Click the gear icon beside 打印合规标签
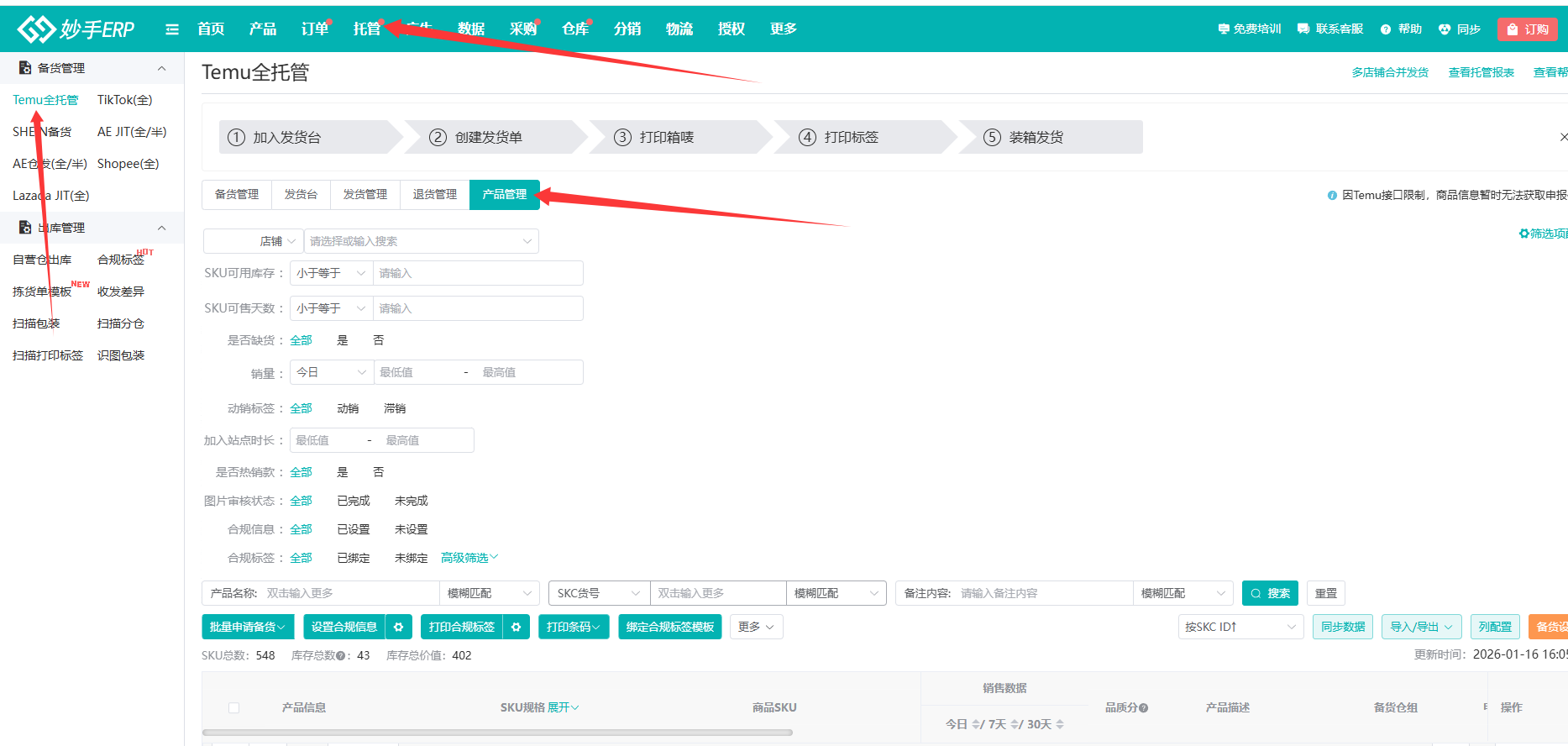Screen dimensions: 1568x746 [517, 627]
